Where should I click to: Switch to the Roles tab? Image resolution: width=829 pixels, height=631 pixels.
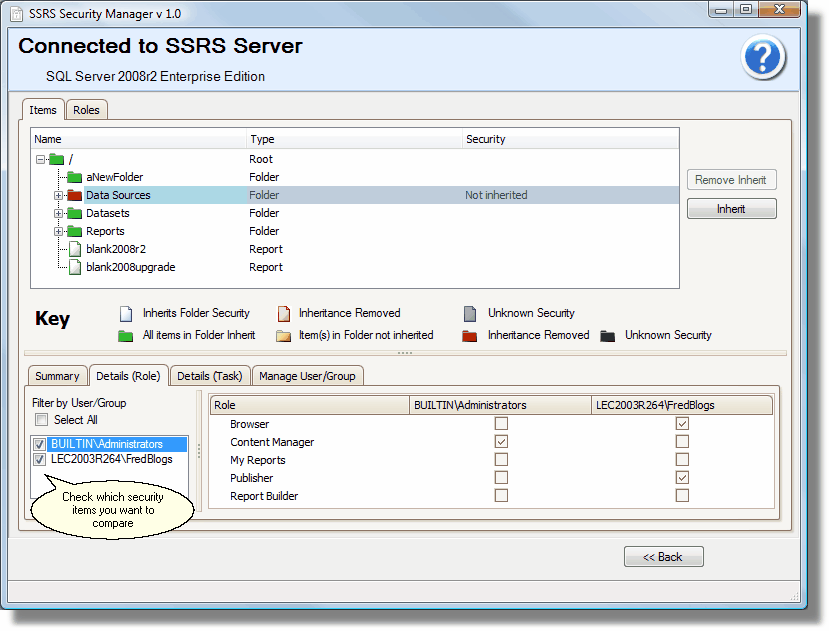point(86,110)
